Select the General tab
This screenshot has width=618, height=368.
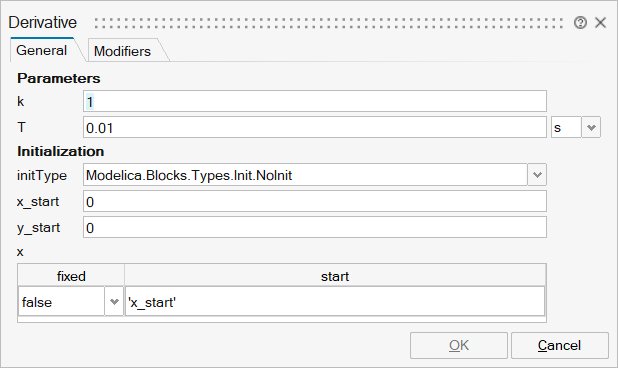tap(42, 50)
